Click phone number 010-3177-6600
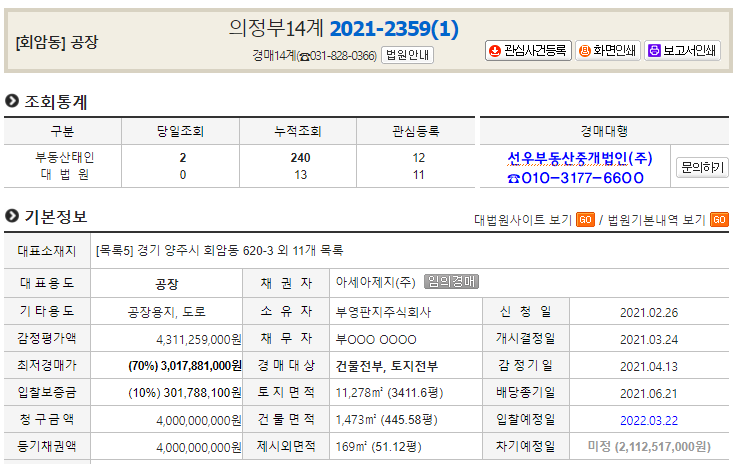This screenshot has width=736, height=464. 583,178
